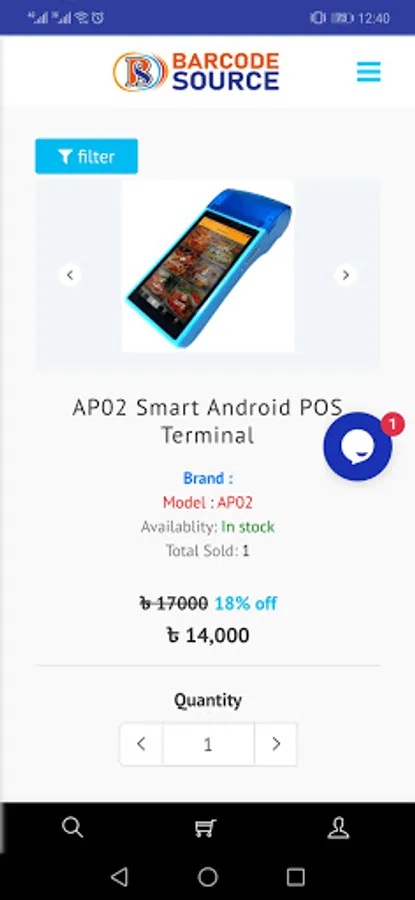Open the filter button
415x900 pixels.
click(x=86, y=156)
